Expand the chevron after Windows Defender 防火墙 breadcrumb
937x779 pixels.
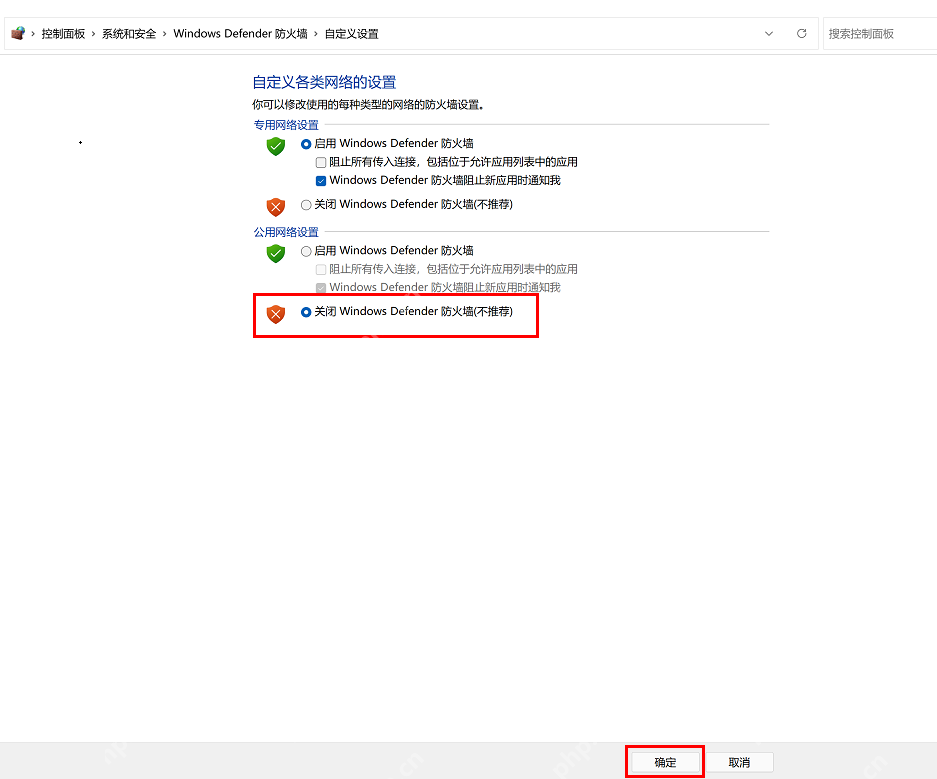tap(316, 34)
